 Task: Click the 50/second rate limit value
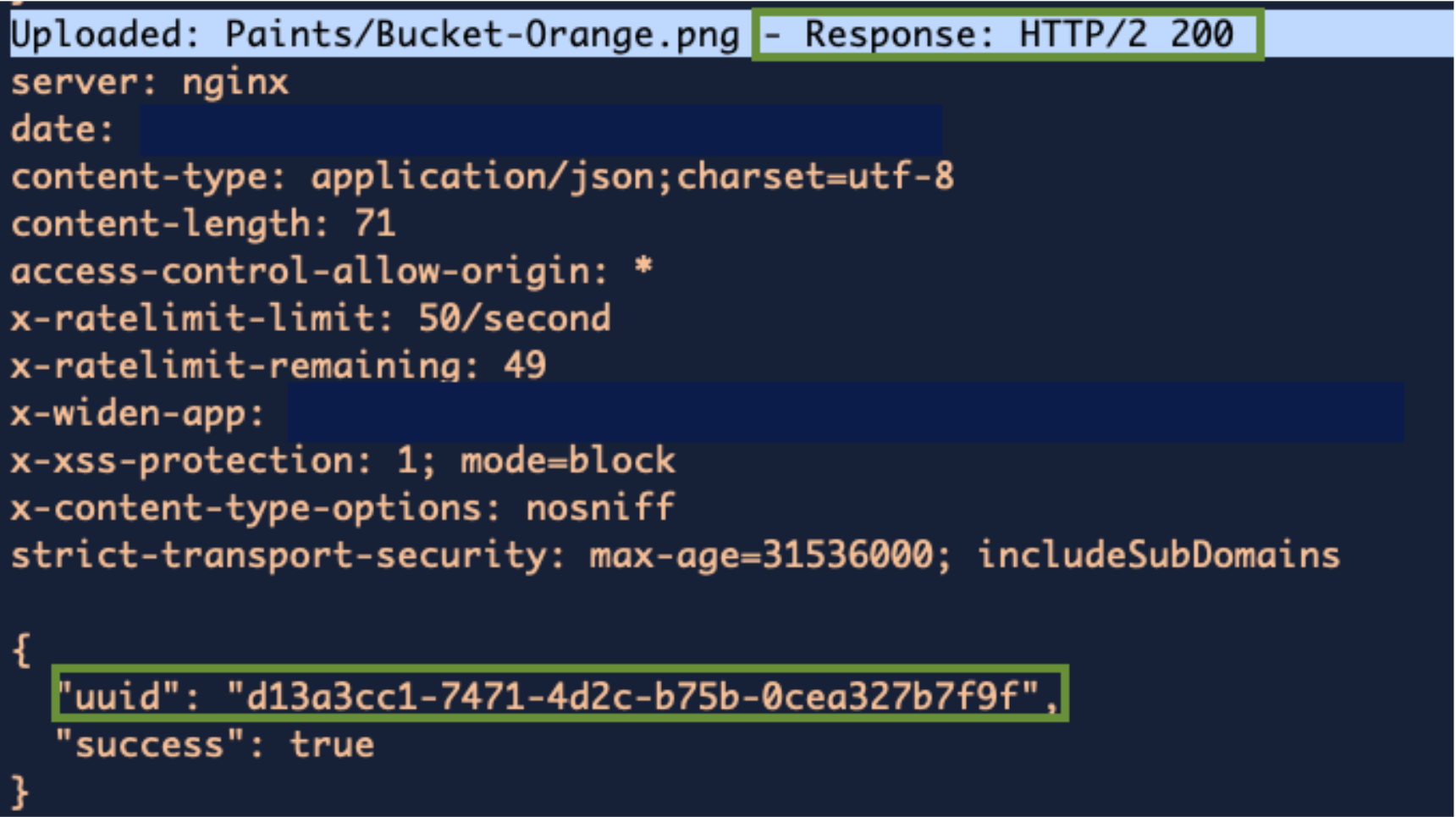(514, 319)
